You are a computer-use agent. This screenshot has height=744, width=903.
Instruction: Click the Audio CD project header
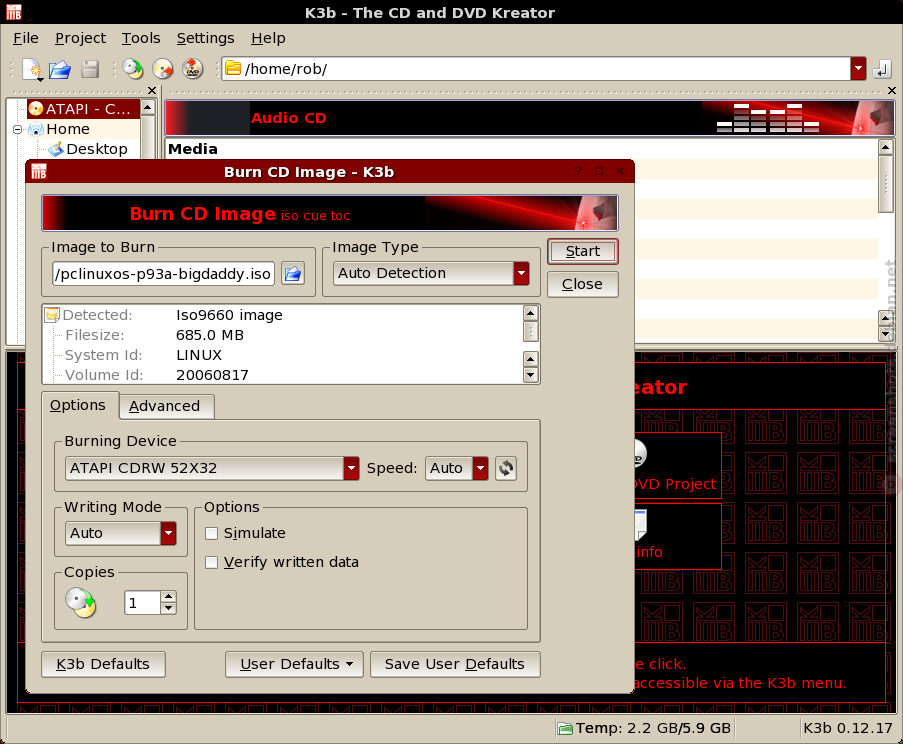coord(530,118)
